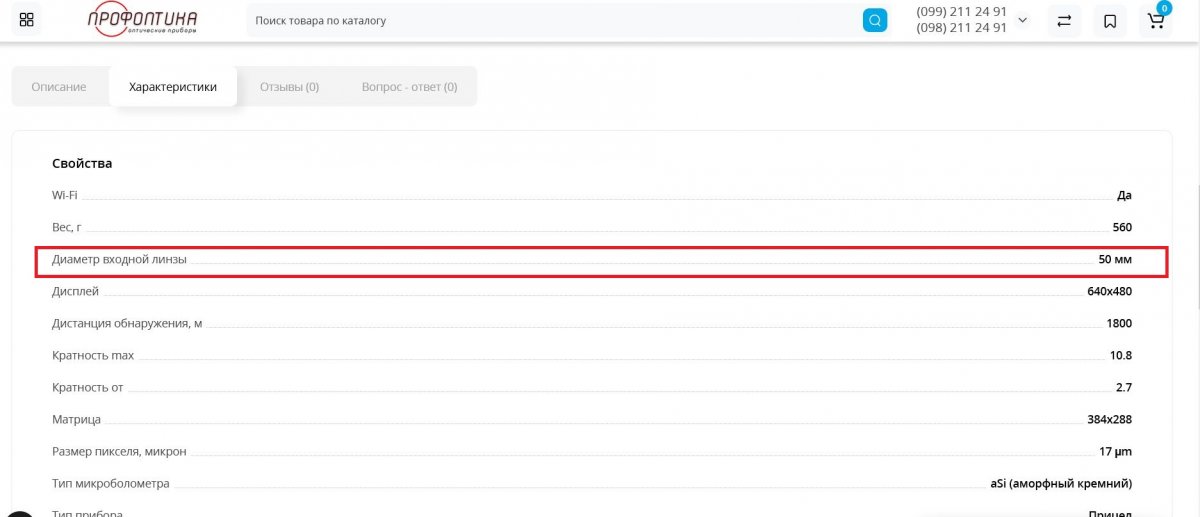Open the product comparison arrows icon
Screen dimensions: 1200x517
point(1064,21)
